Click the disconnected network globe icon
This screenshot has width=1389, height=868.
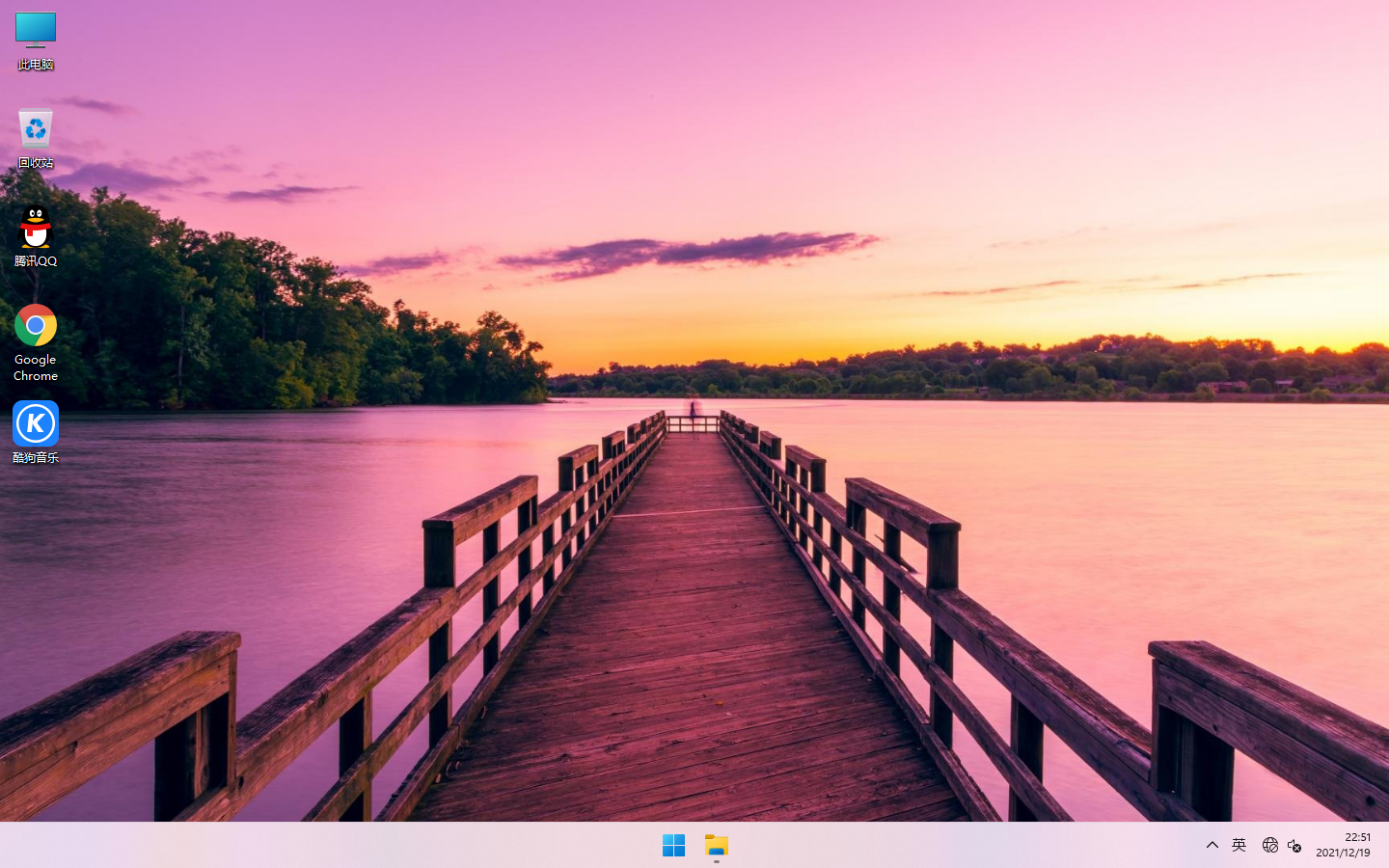tap(1269, 846)
